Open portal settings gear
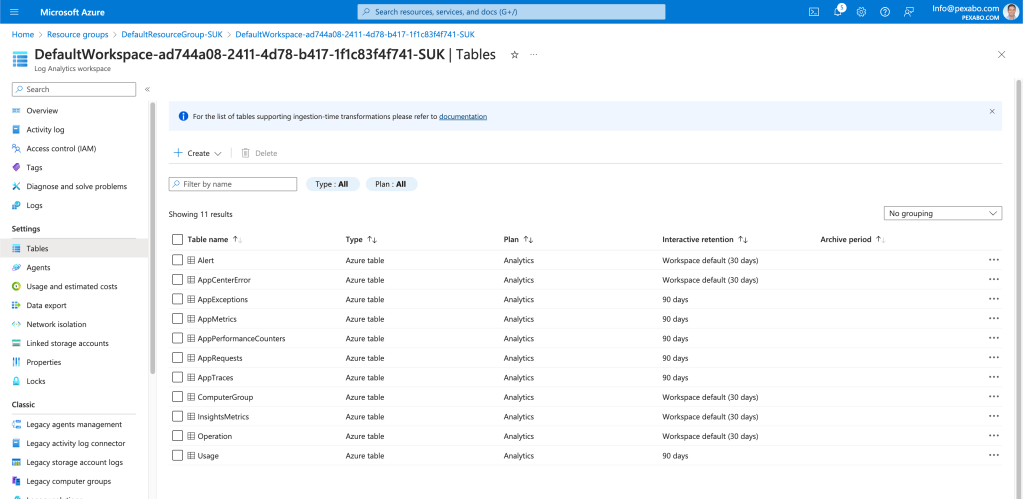Image resolution: width=1023 pixels, height=499 pixels. pos(861,12)
